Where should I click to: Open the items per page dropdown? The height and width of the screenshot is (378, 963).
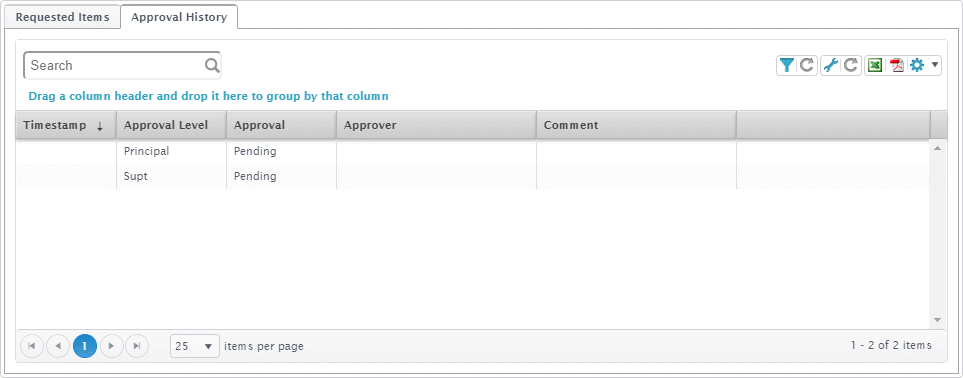[x=195, y=346]
